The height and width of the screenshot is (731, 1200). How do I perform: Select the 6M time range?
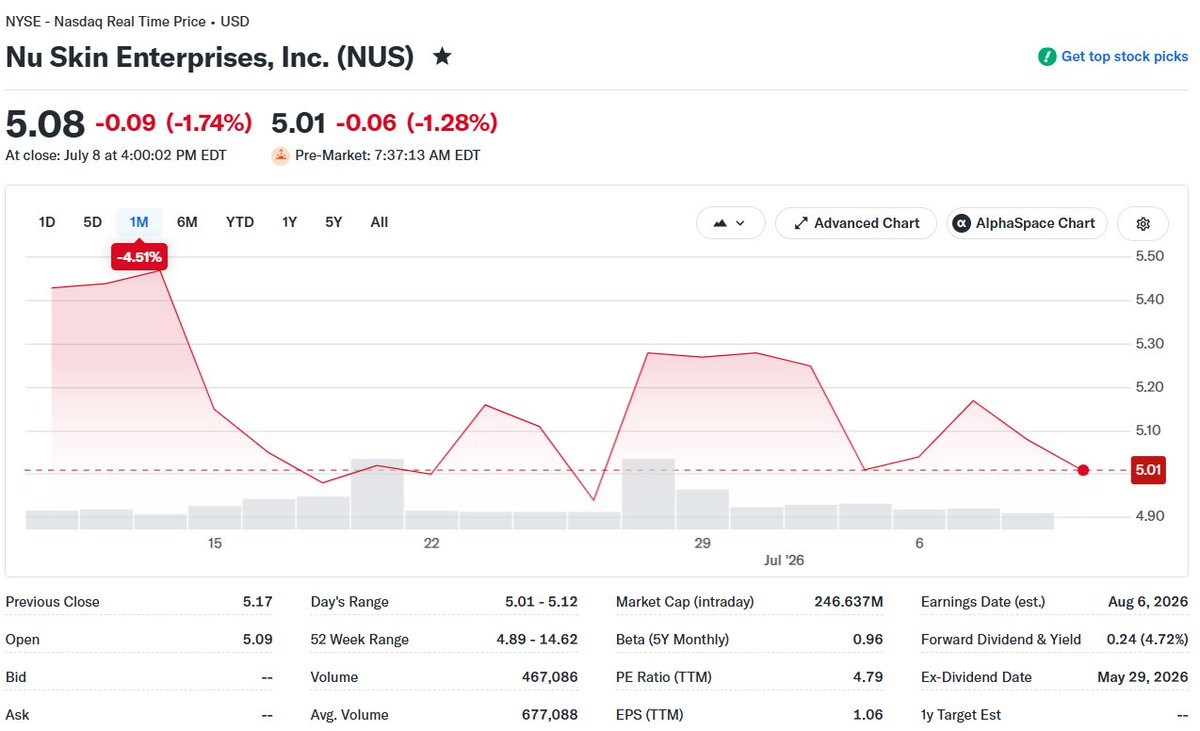point(187,222)
